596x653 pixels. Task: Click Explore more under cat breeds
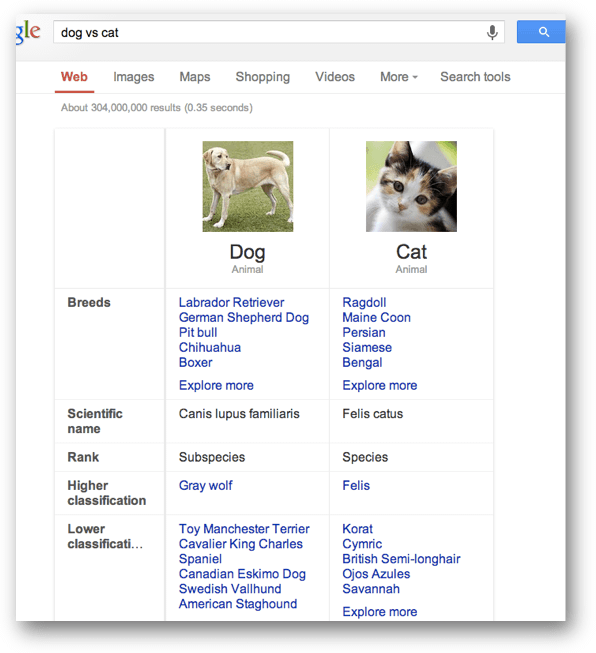(x=380, y=385)
